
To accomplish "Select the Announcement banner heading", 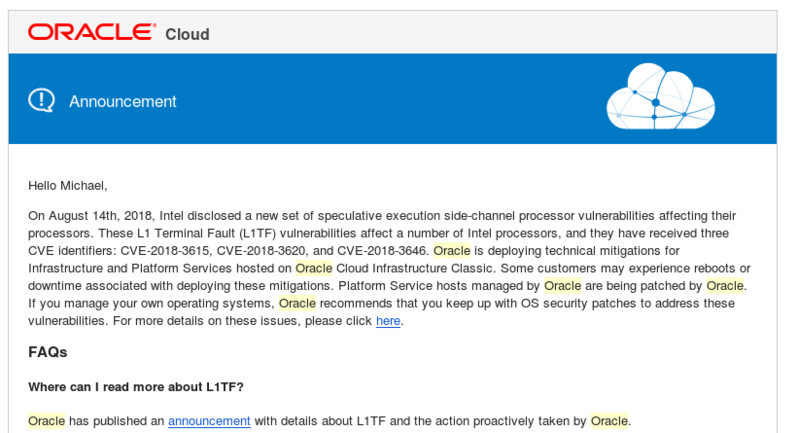I will 122,101.
